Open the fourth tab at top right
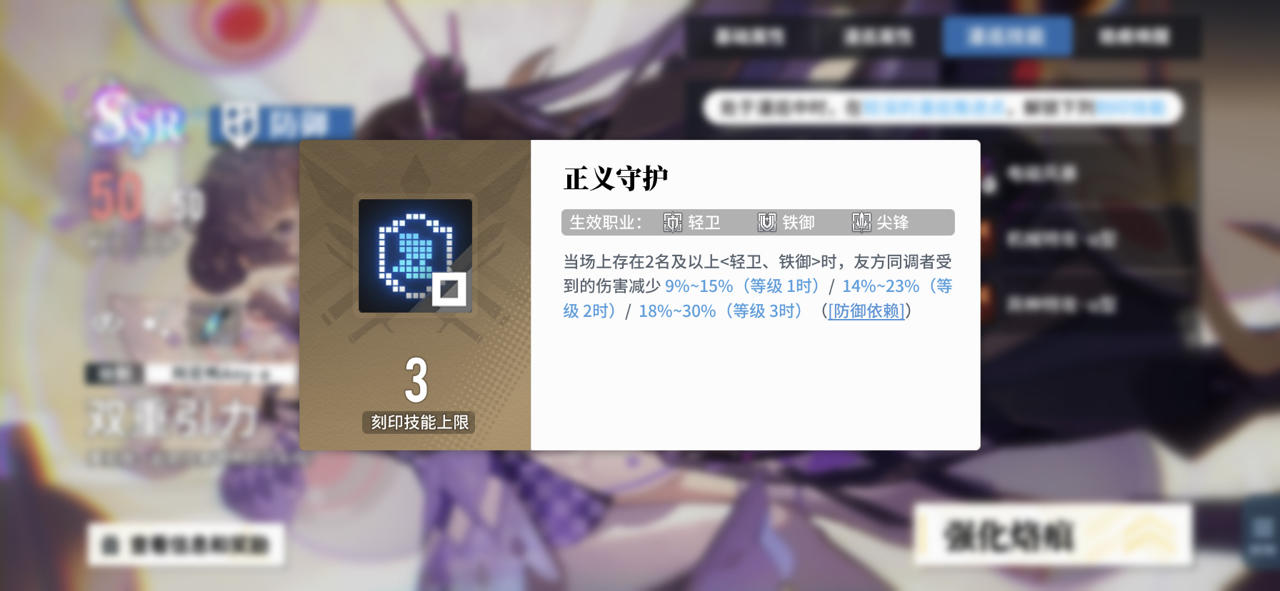The height and width of the screenshot is (591, 1280). [1135, 37]
